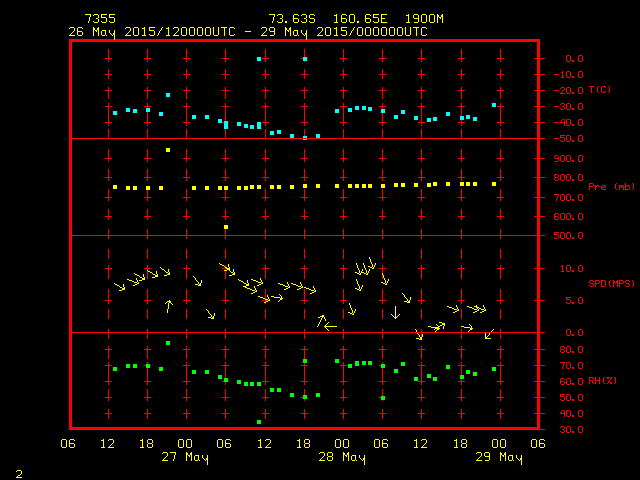
Task: Click the -50.0 temperature axis value
Action: pyautogui.click(x=569, y=138)
